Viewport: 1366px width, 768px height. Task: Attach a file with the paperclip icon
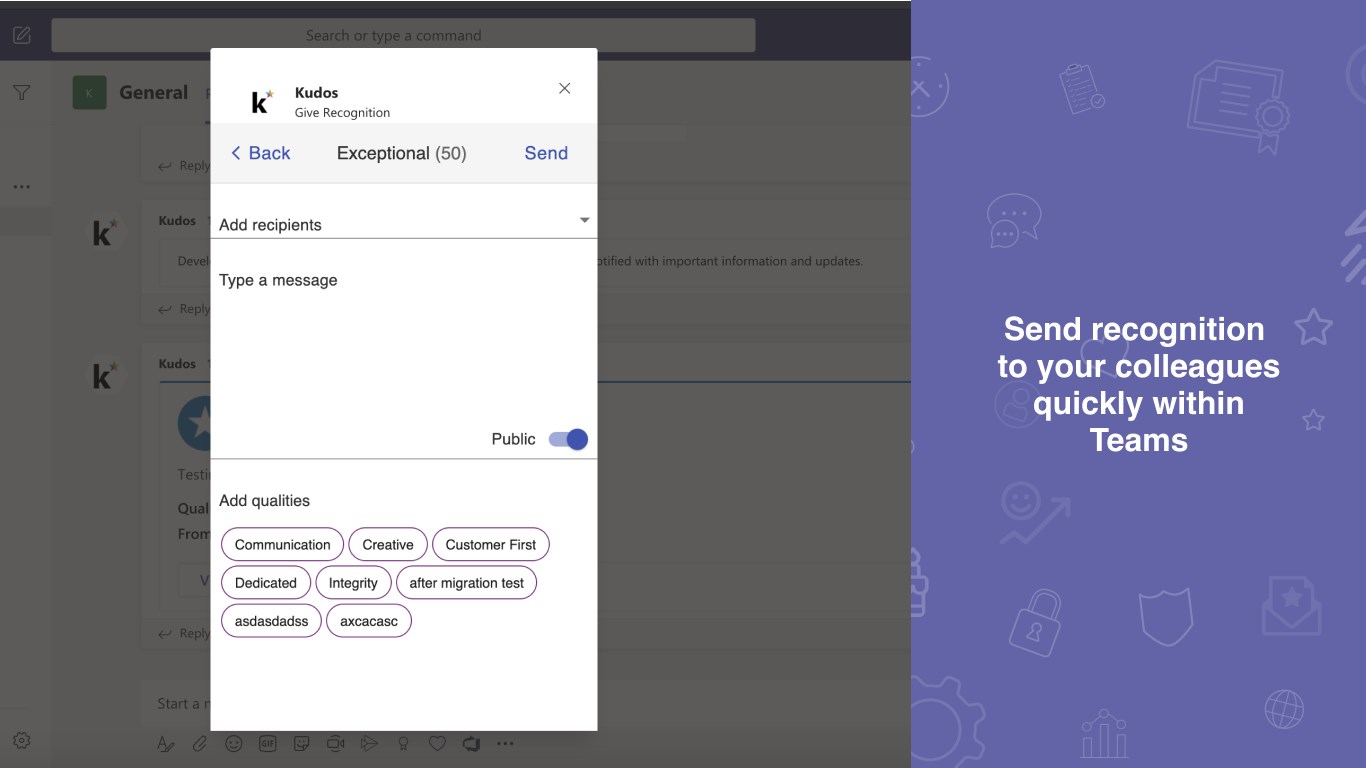pyautogui.click(x=200, y=744)
